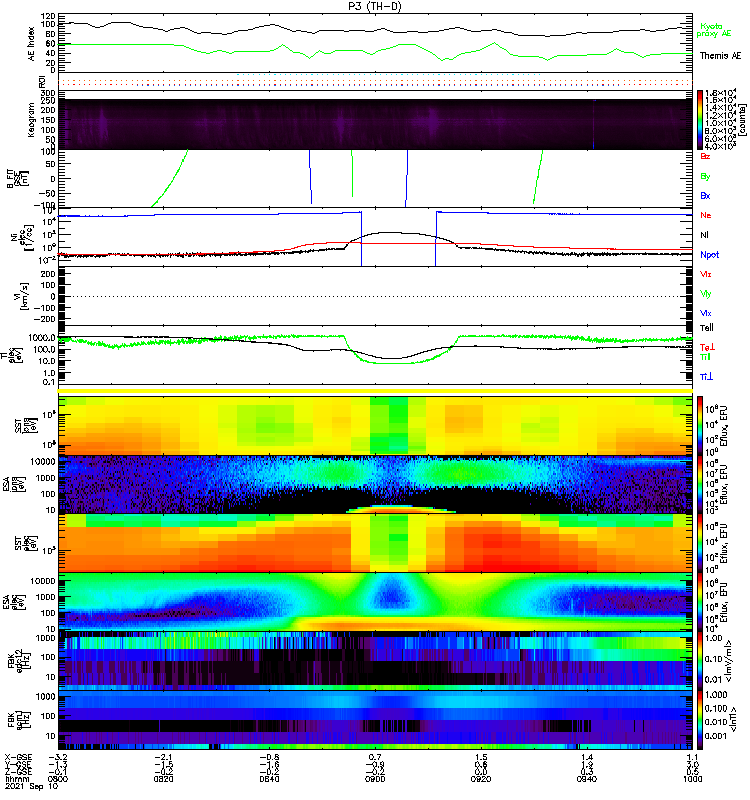Click the date label '2021 Sep 10'
Image resolution: width=750 pixels, height=800 pixels.
pyautogui.click(x=32, y=786)
